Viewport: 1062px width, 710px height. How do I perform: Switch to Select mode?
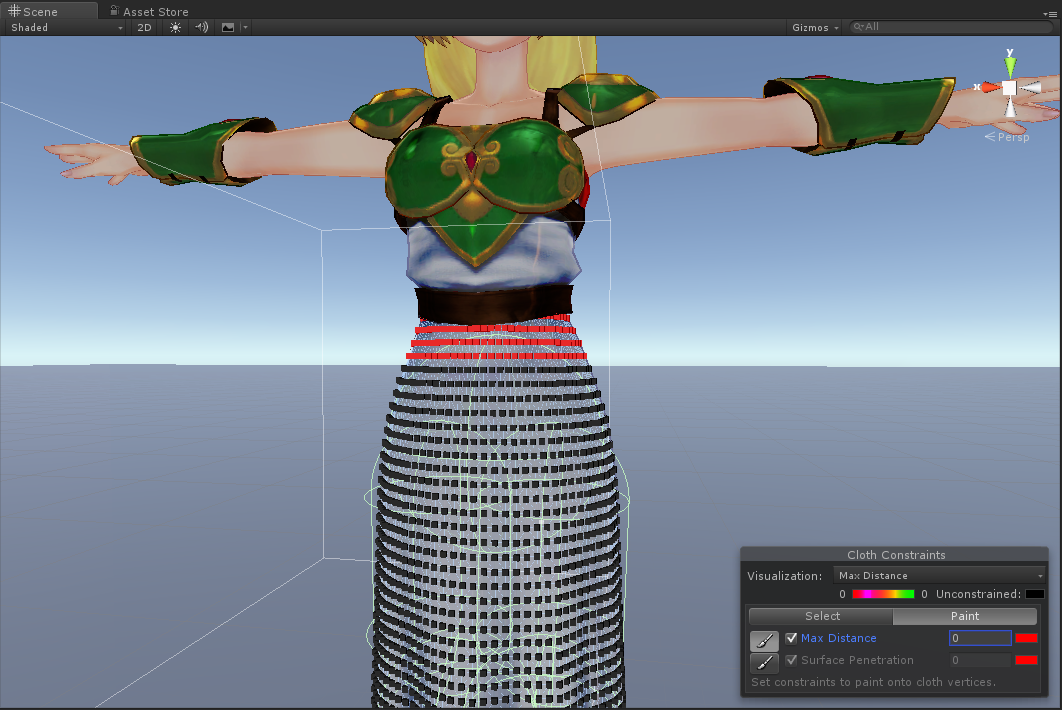[822, 616]
